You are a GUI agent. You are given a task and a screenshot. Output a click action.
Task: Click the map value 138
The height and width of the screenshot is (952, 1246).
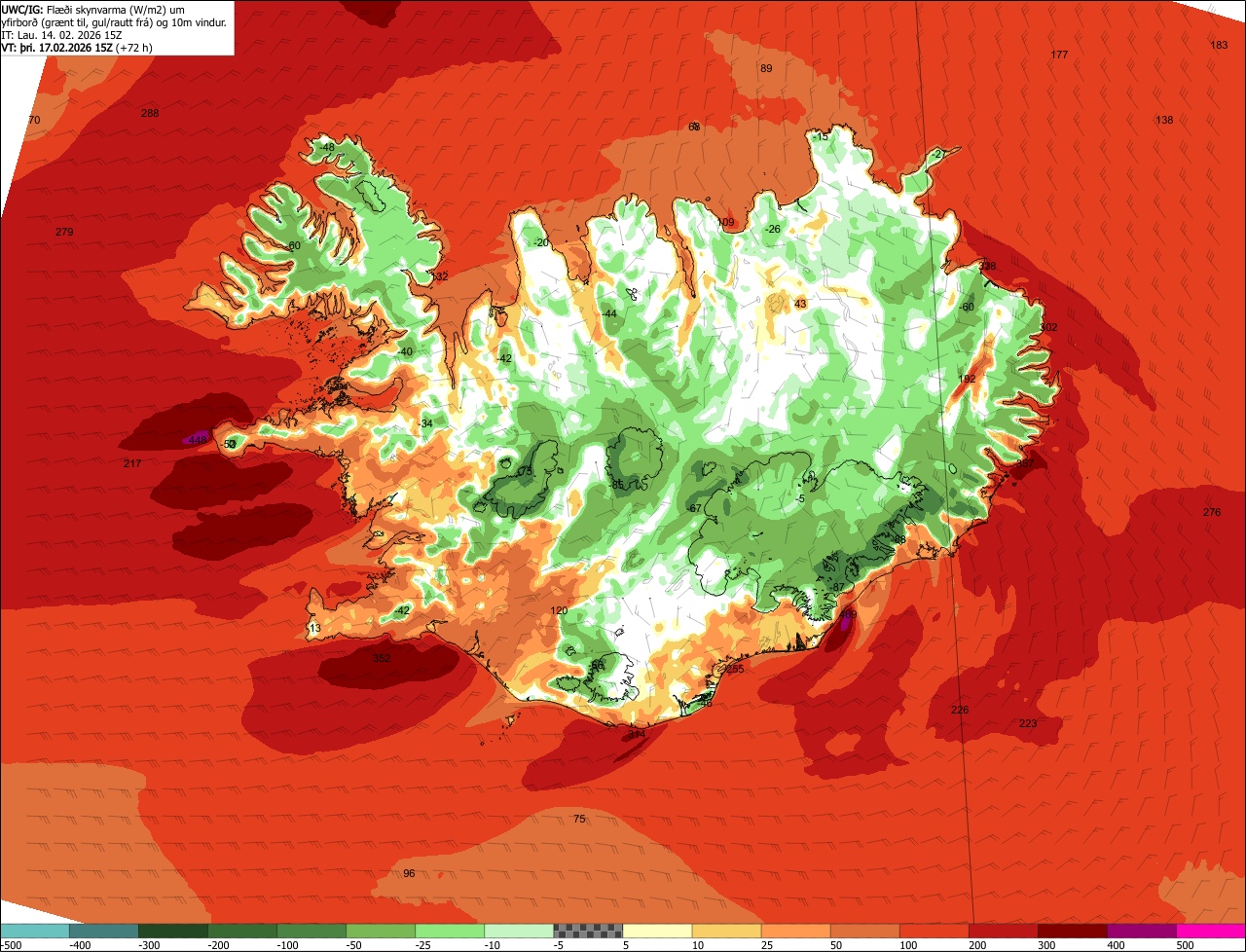tap(1164, 120)
